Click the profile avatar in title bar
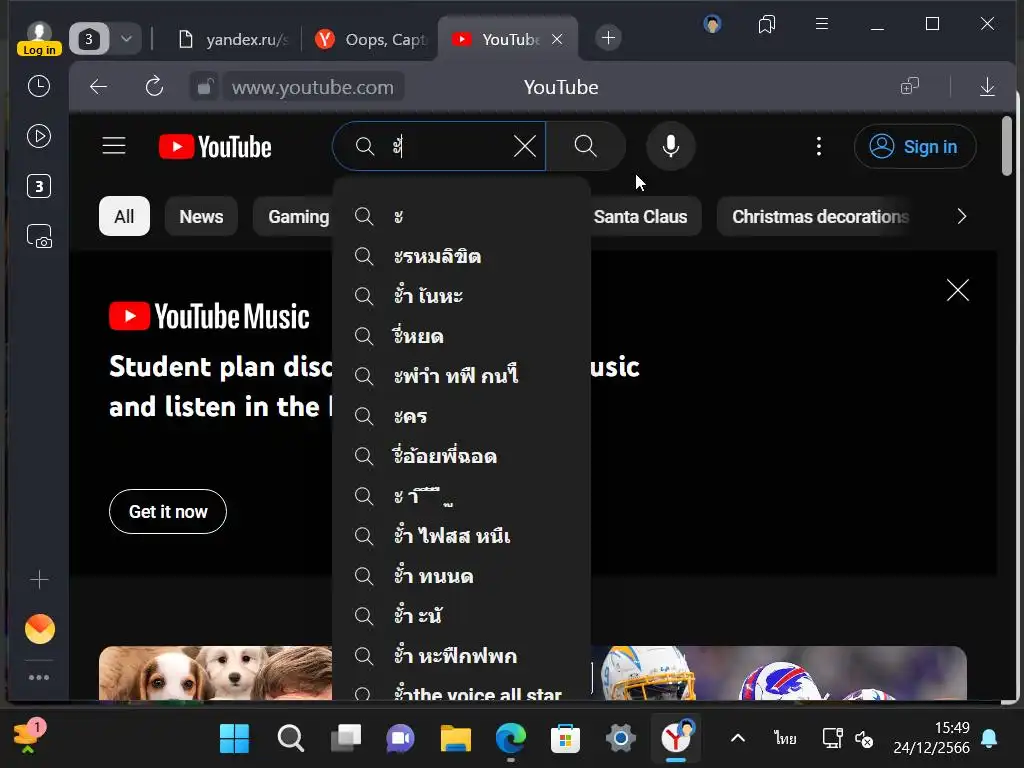The image size is (1024, 768). pos(712,24)
